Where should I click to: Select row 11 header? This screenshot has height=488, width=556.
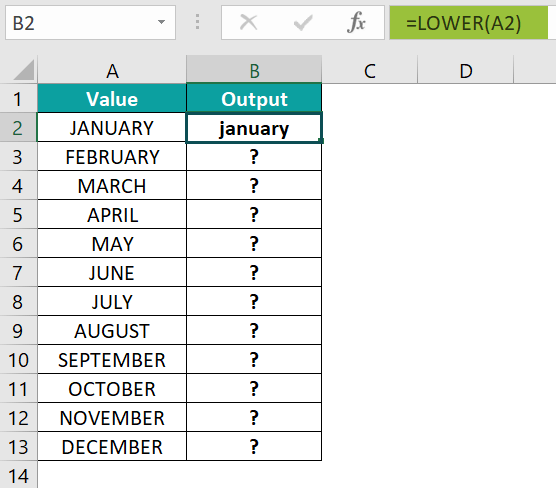18,389
